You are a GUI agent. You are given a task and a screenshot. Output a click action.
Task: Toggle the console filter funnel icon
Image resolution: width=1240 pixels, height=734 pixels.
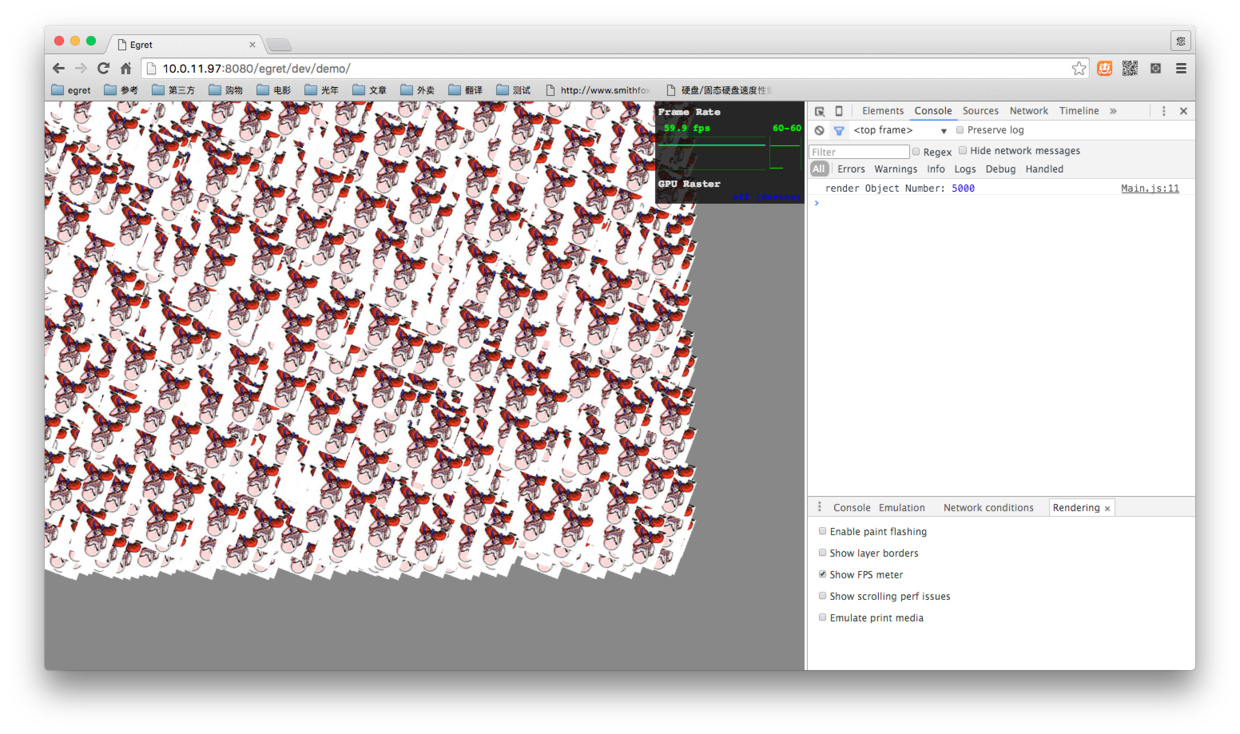point(839,130)
